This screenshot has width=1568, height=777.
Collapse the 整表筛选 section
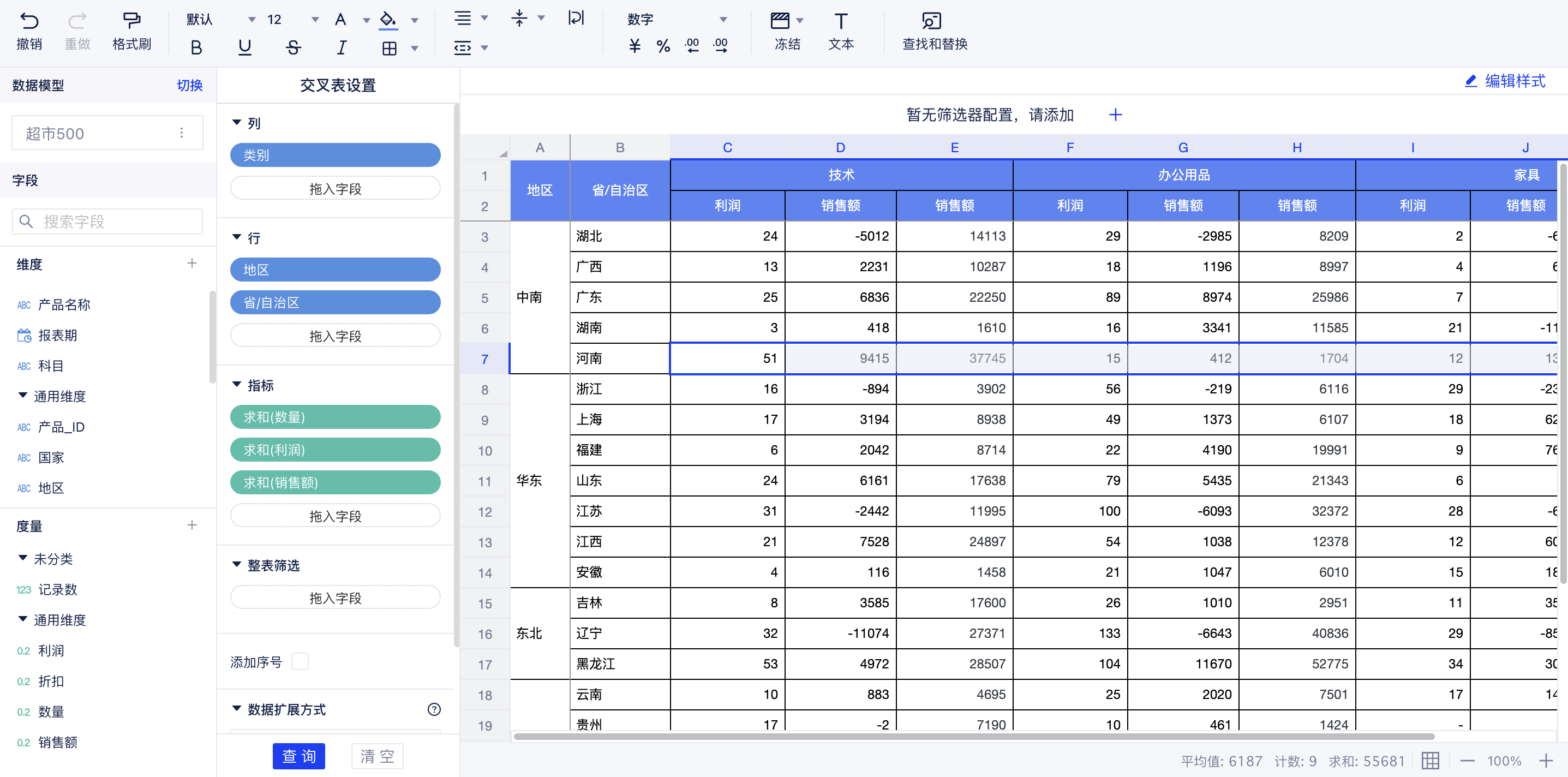point(237,565)
